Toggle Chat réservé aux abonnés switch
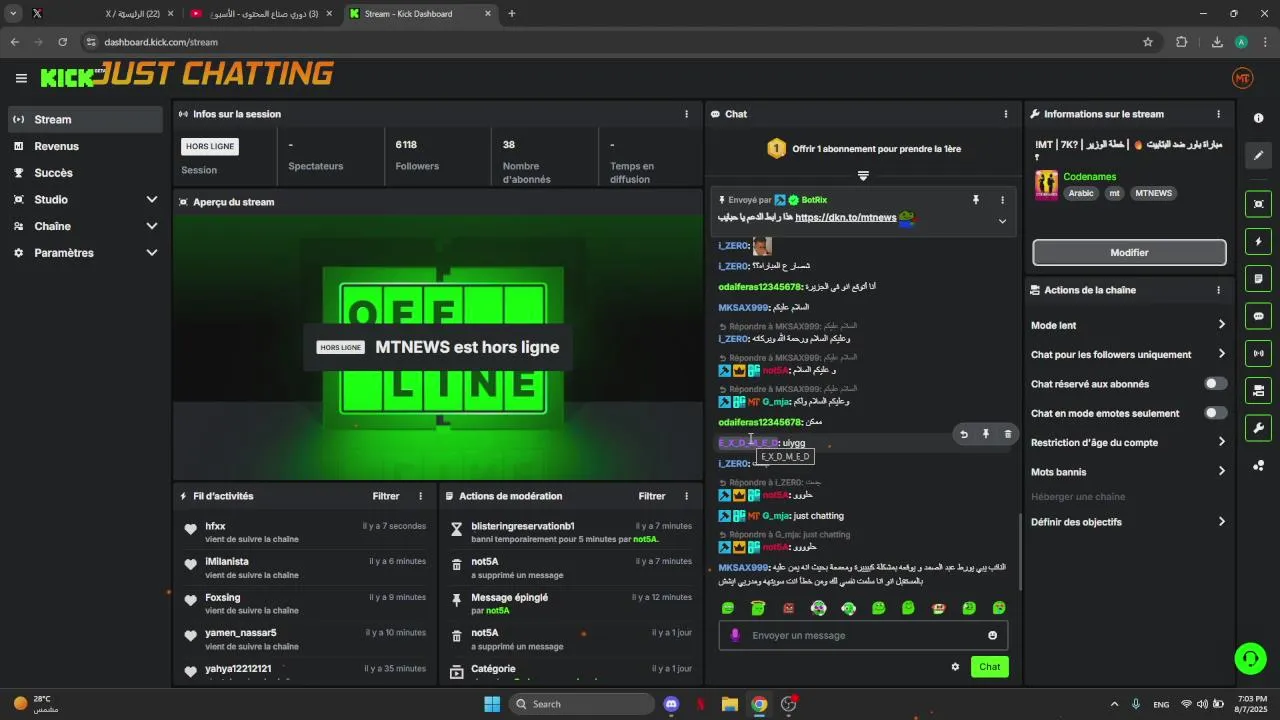Screen dimensions: 1280x720 pyautogui.click(x=1215, y=384)
